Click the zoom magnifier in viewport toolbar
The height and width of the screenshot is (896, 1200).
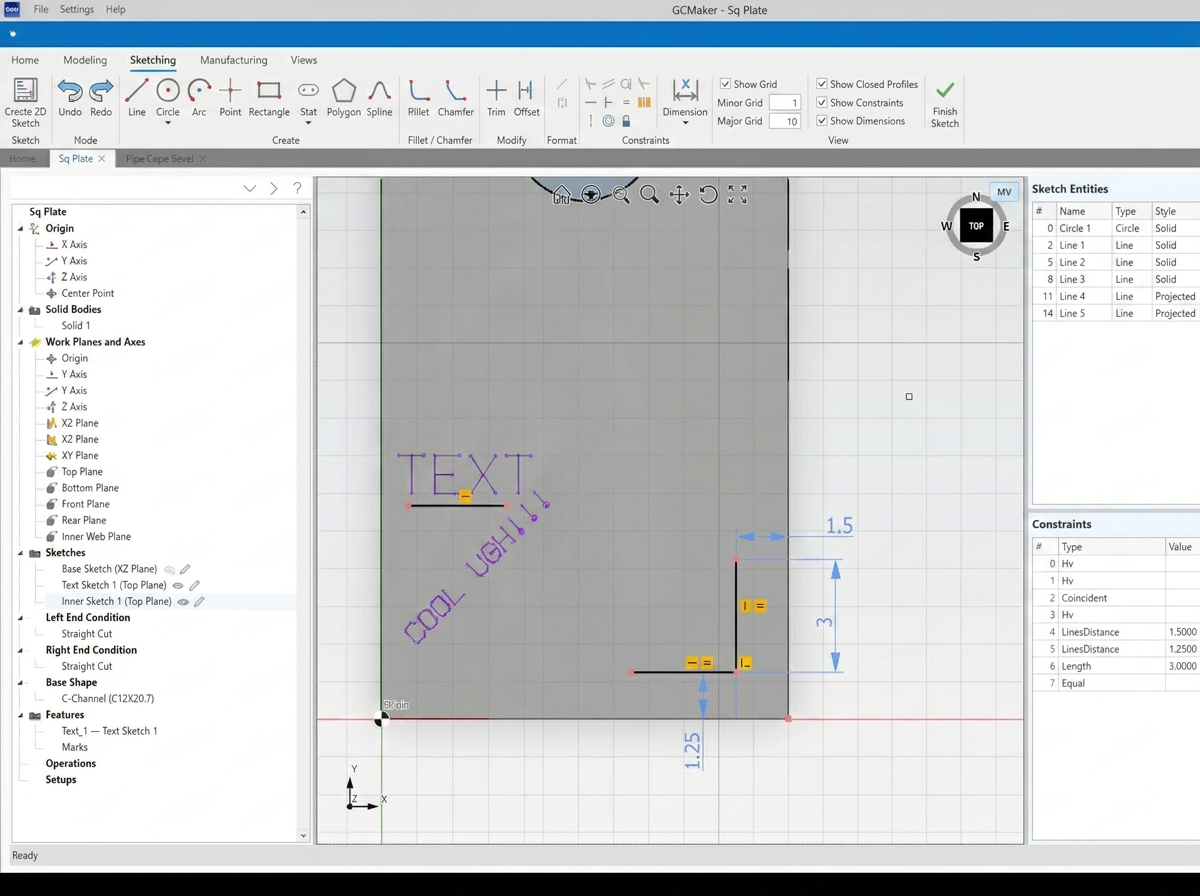(x=649, y=195)
